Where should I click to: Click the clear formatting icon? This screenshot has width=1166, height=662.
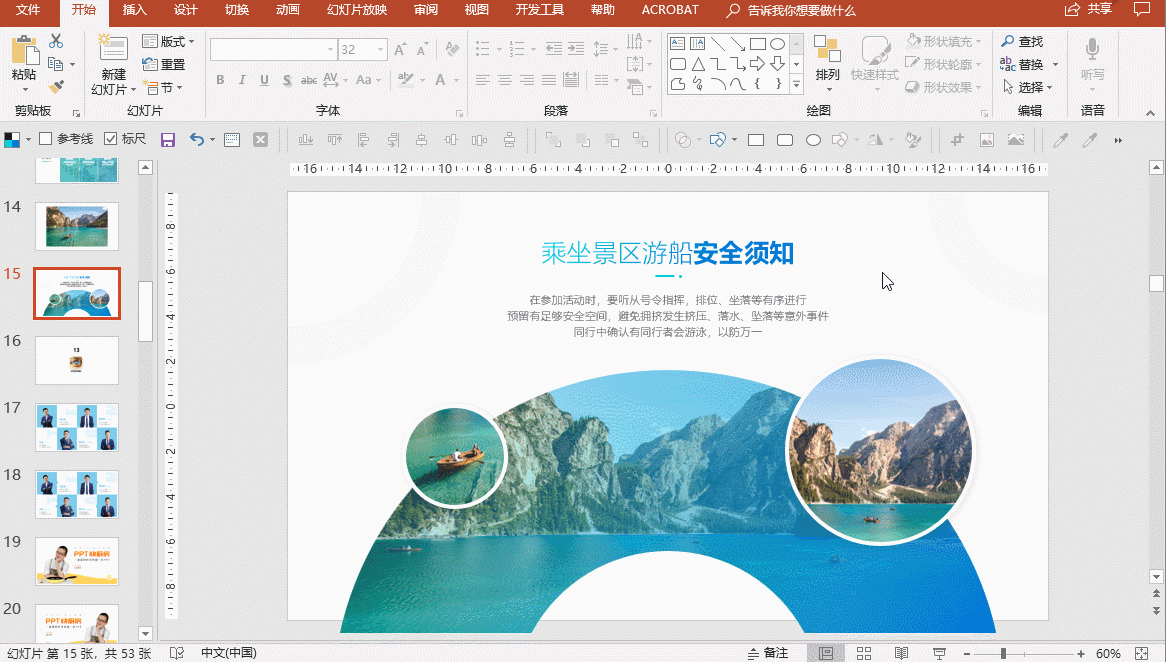click(x=452, y=50)
